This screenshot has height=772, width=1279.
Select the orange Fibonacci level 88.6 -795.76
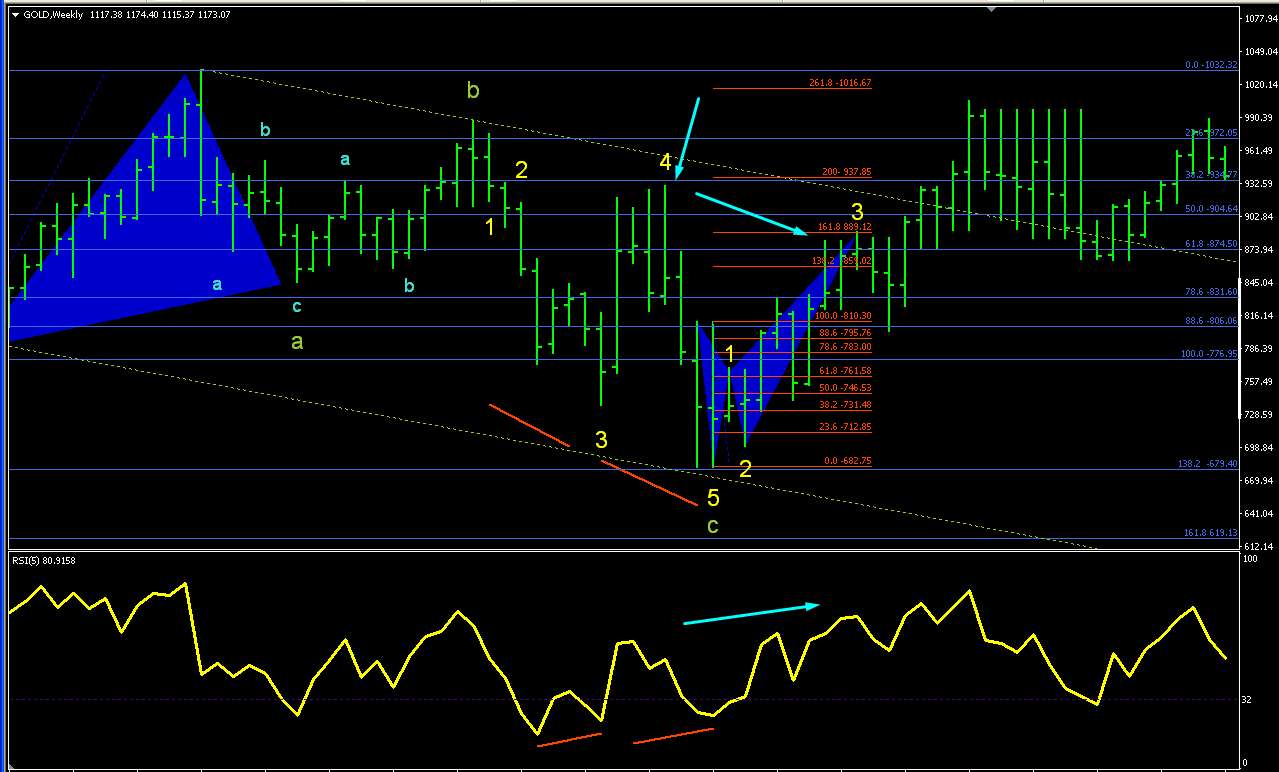click(x=845, y=333)
